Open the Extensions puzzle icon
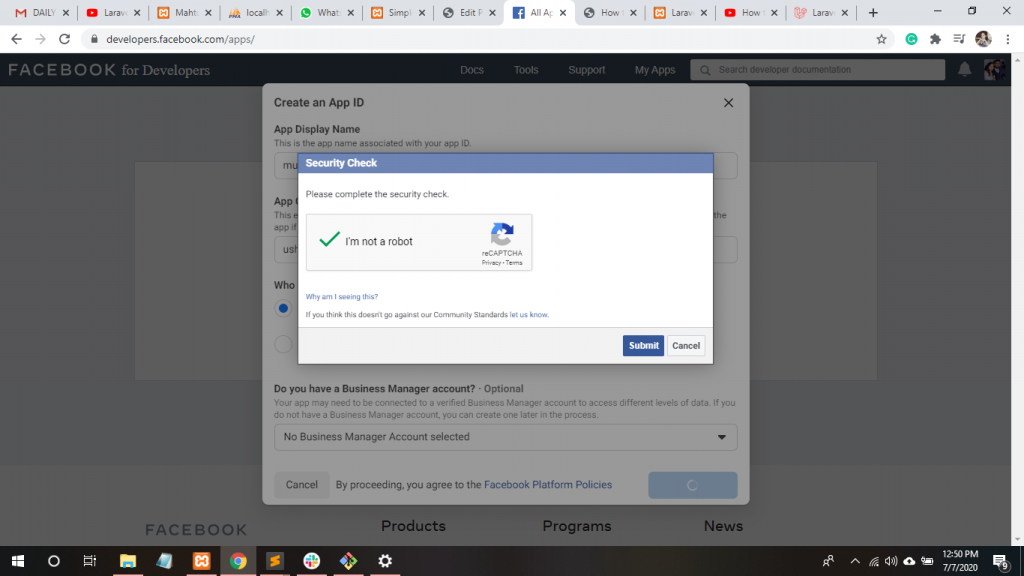Viewport: 1024px width, 576px height. click(x=935, y=39)
